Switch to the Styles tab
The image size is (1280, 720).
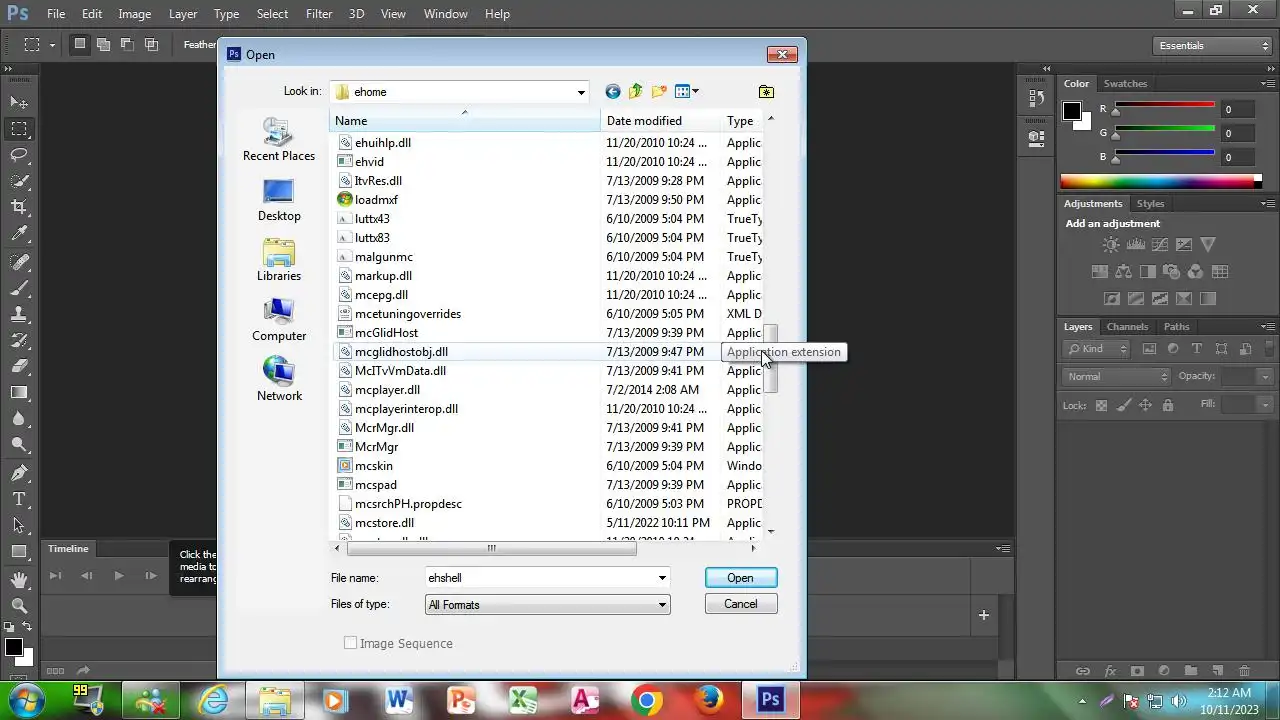click(1150, 204)
